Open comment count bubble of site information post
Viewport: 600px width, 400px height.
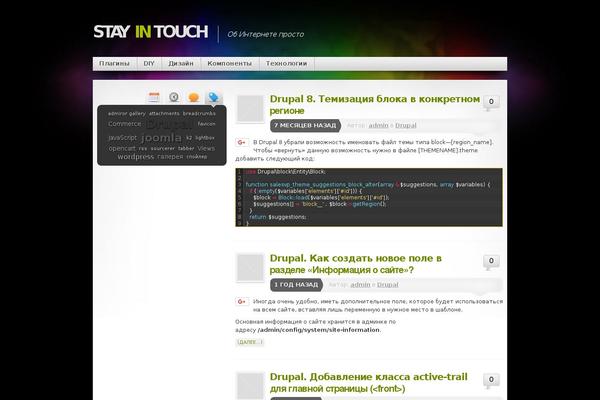pyautogui.click(x=491, y=261)
